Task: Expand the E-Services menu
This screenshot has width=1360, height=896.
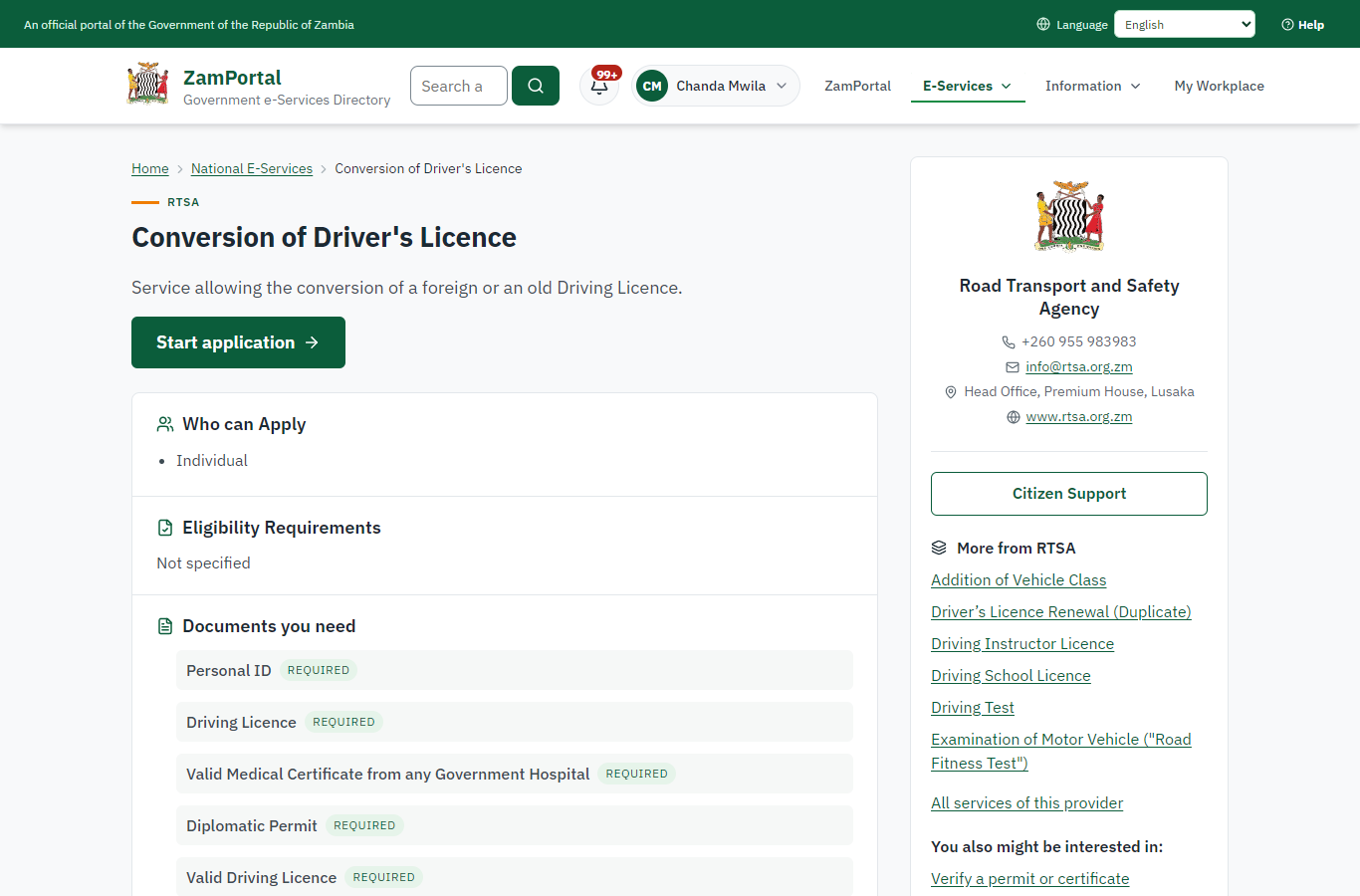Action: (x=968, y=87)
